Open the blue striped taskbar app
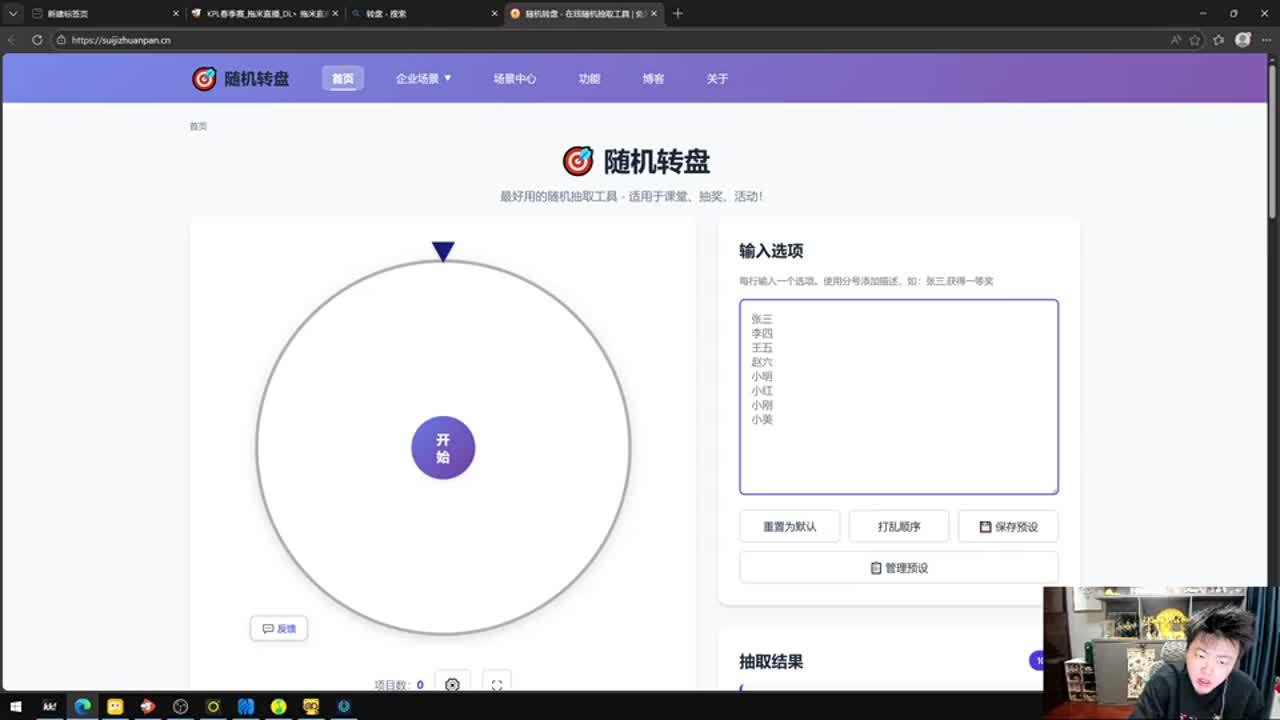Viewport: 1280px width, 720px height. tap(246, 706)
